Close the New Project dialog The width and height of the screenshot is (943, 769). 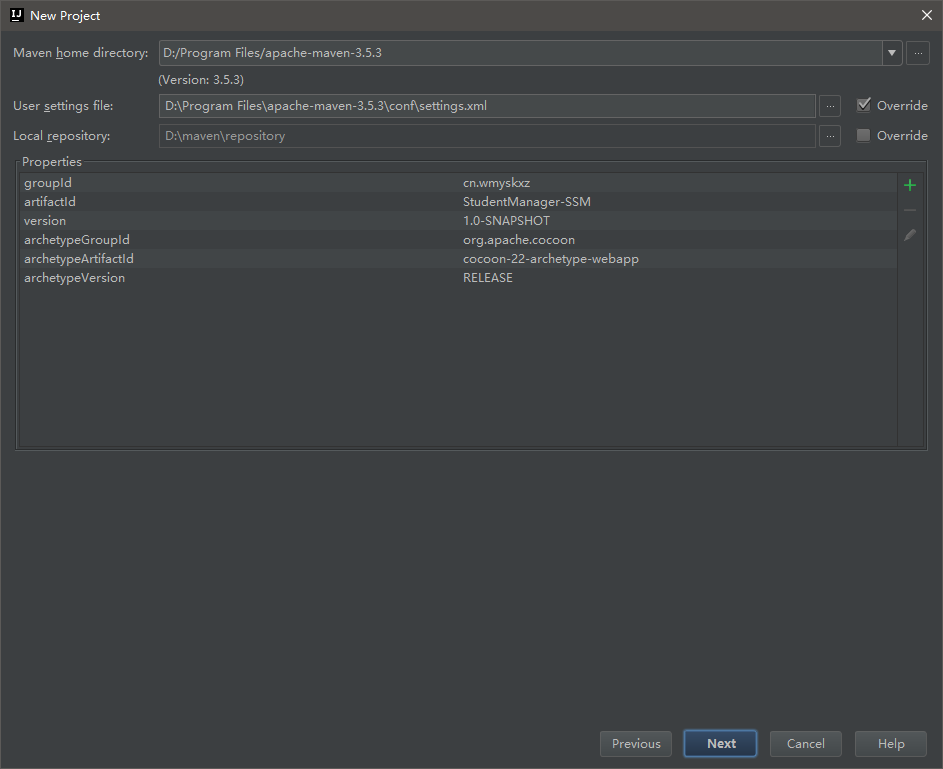pyautogui.click(x=927, y=16)
